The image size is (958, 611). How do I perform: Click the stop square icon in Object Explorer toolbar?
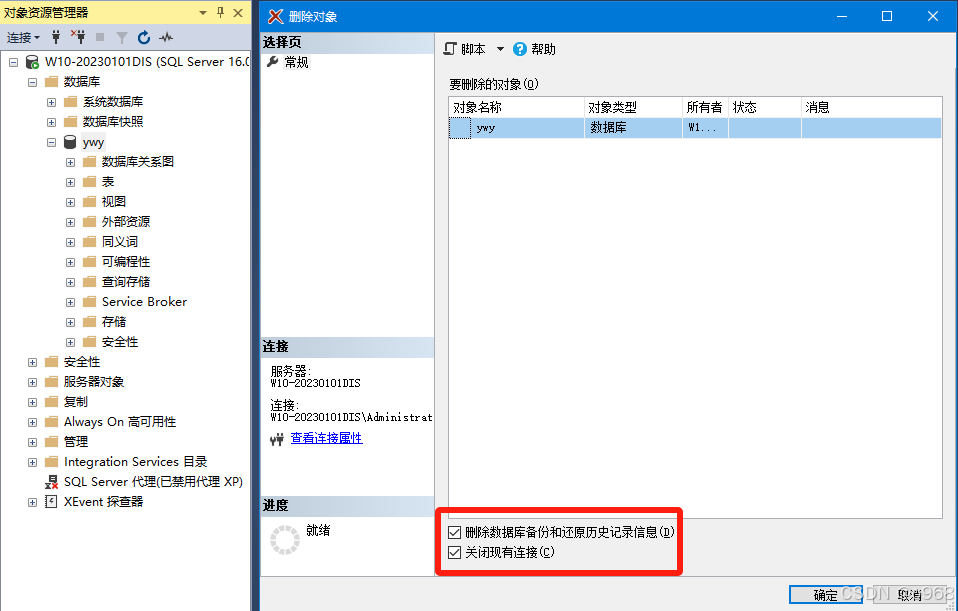pos(100,37)
